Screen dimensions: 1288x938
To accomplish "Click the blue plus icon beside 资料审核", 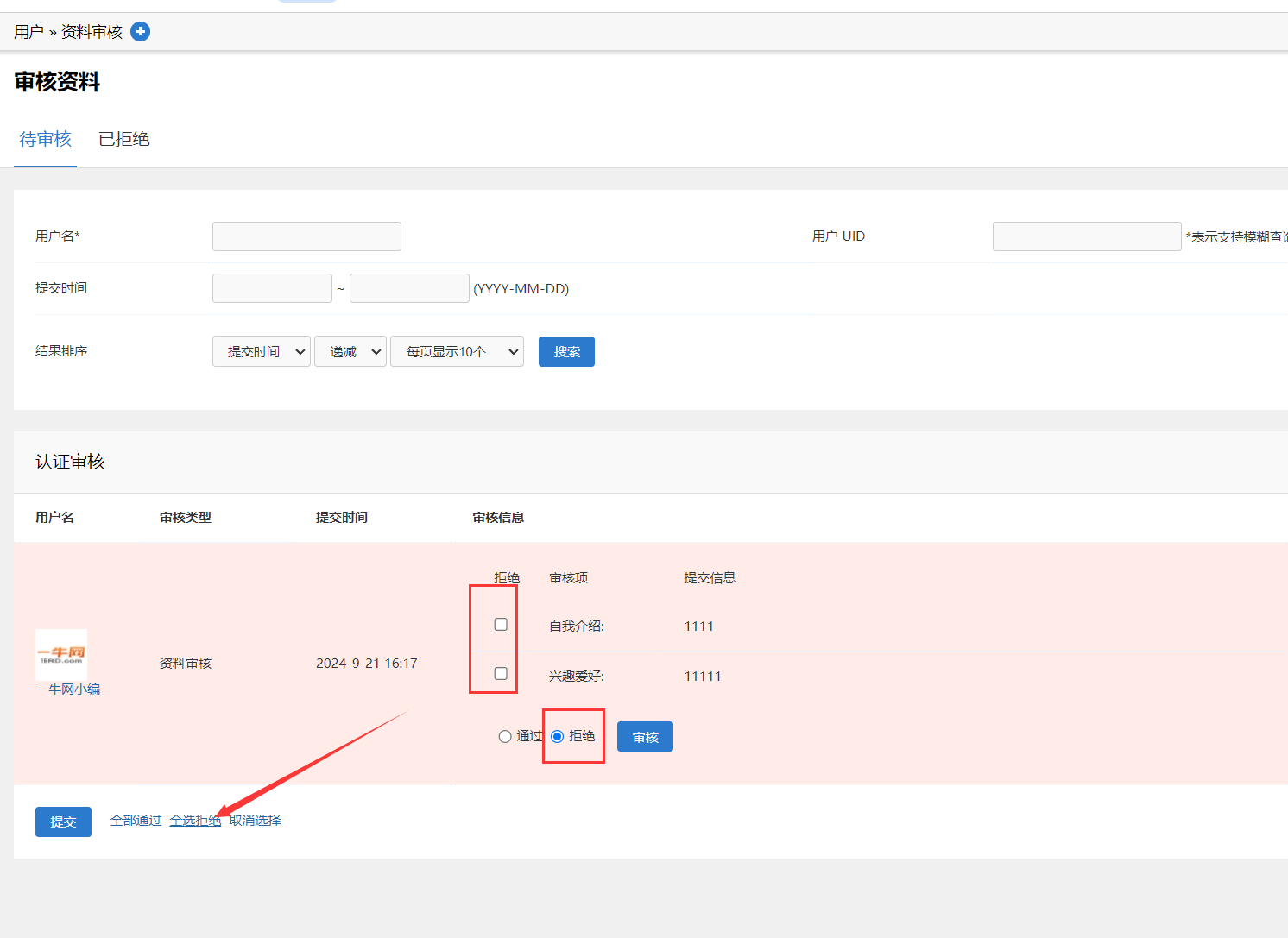I will [140, 32].
